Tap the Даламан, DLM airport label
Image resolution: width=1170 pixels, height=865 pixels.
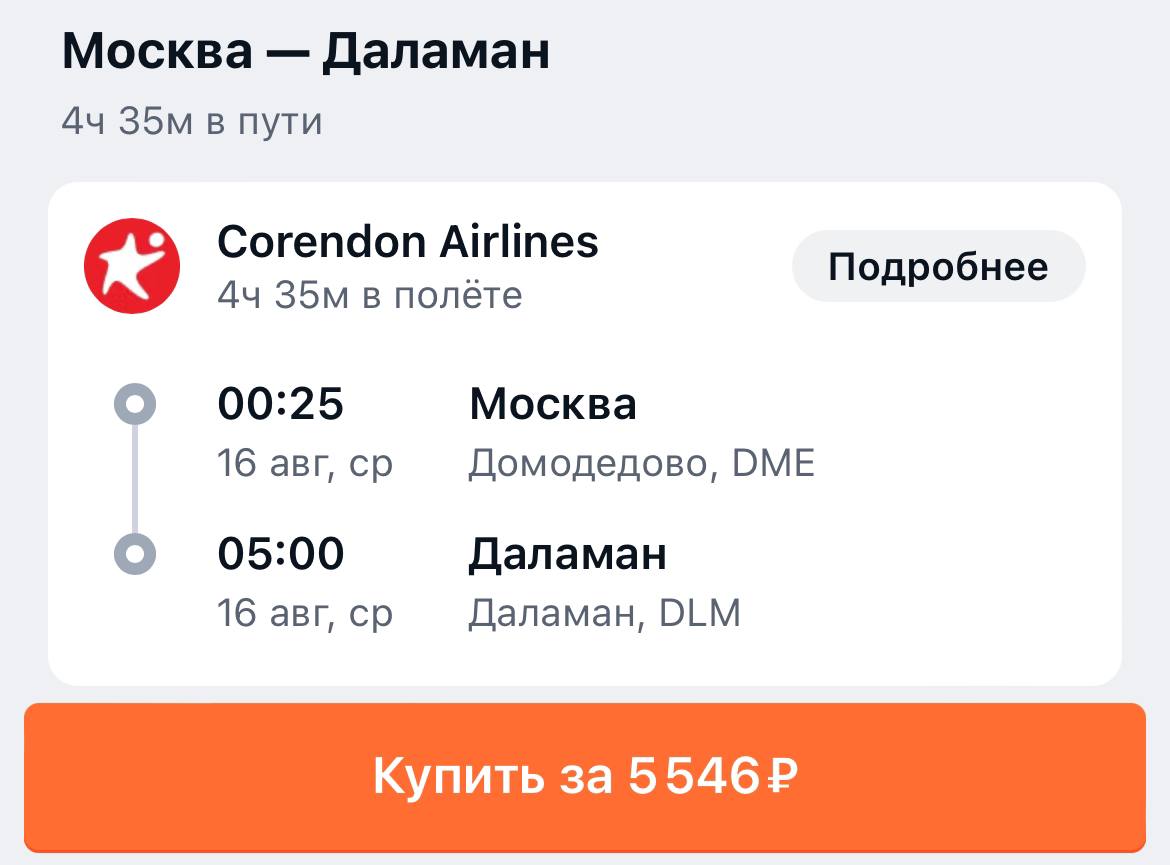click(x=605, y=613)
